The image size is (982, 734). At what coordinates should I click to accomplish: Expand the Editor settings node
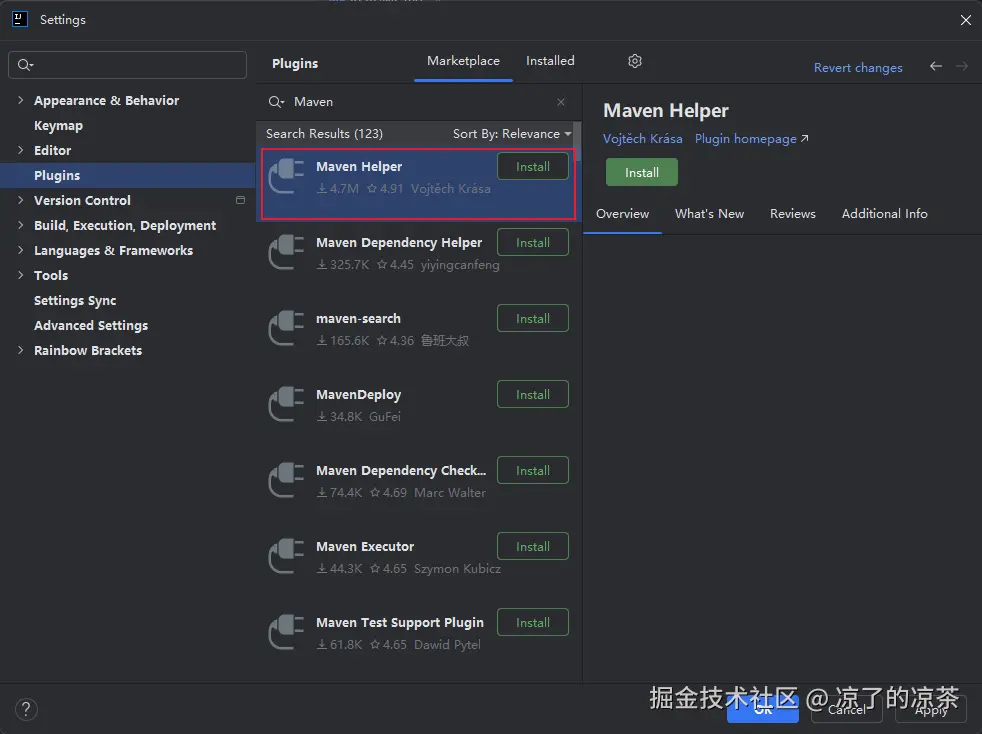point(21,150)
